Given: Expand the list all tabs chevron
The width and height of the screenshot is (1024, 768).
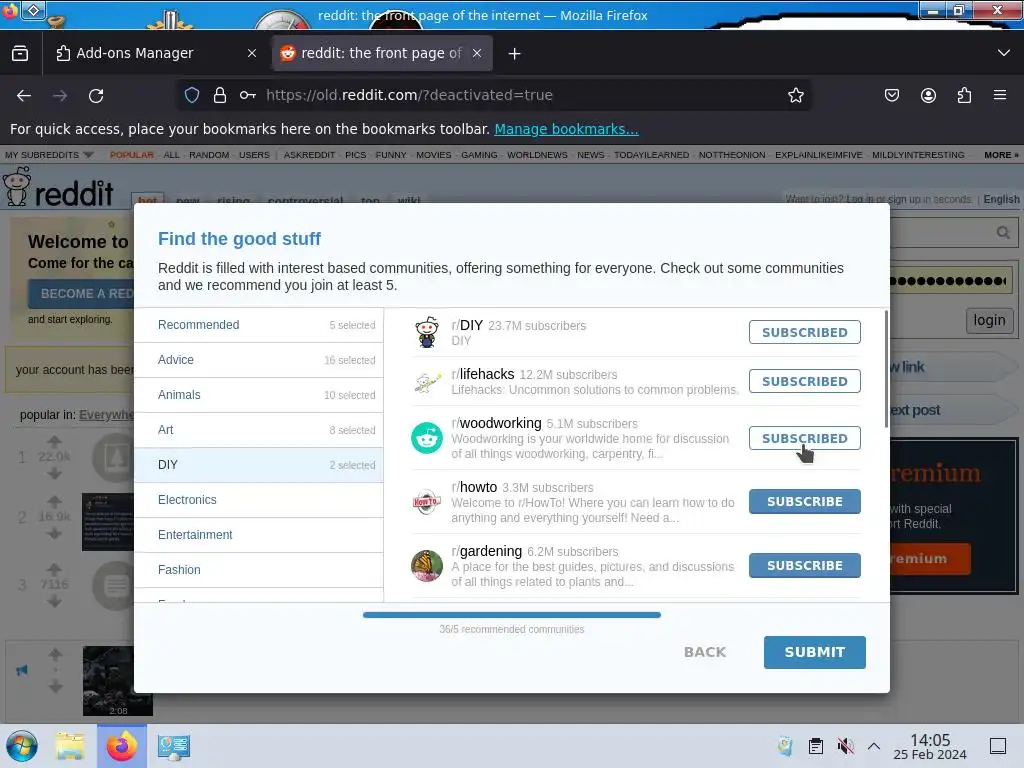Looking at the screenshot, I should point(1004,53).
